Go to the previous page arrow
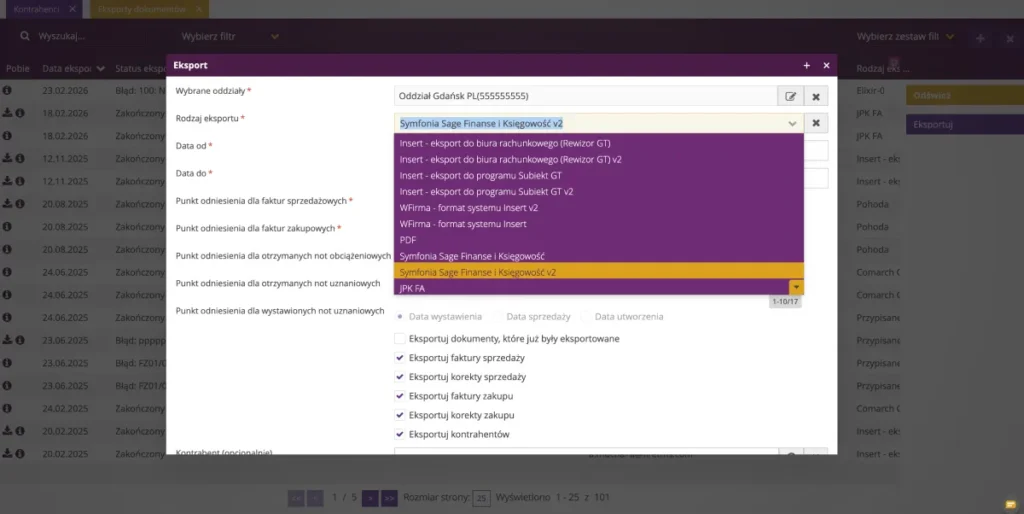1024x514 pixels. 315,498
